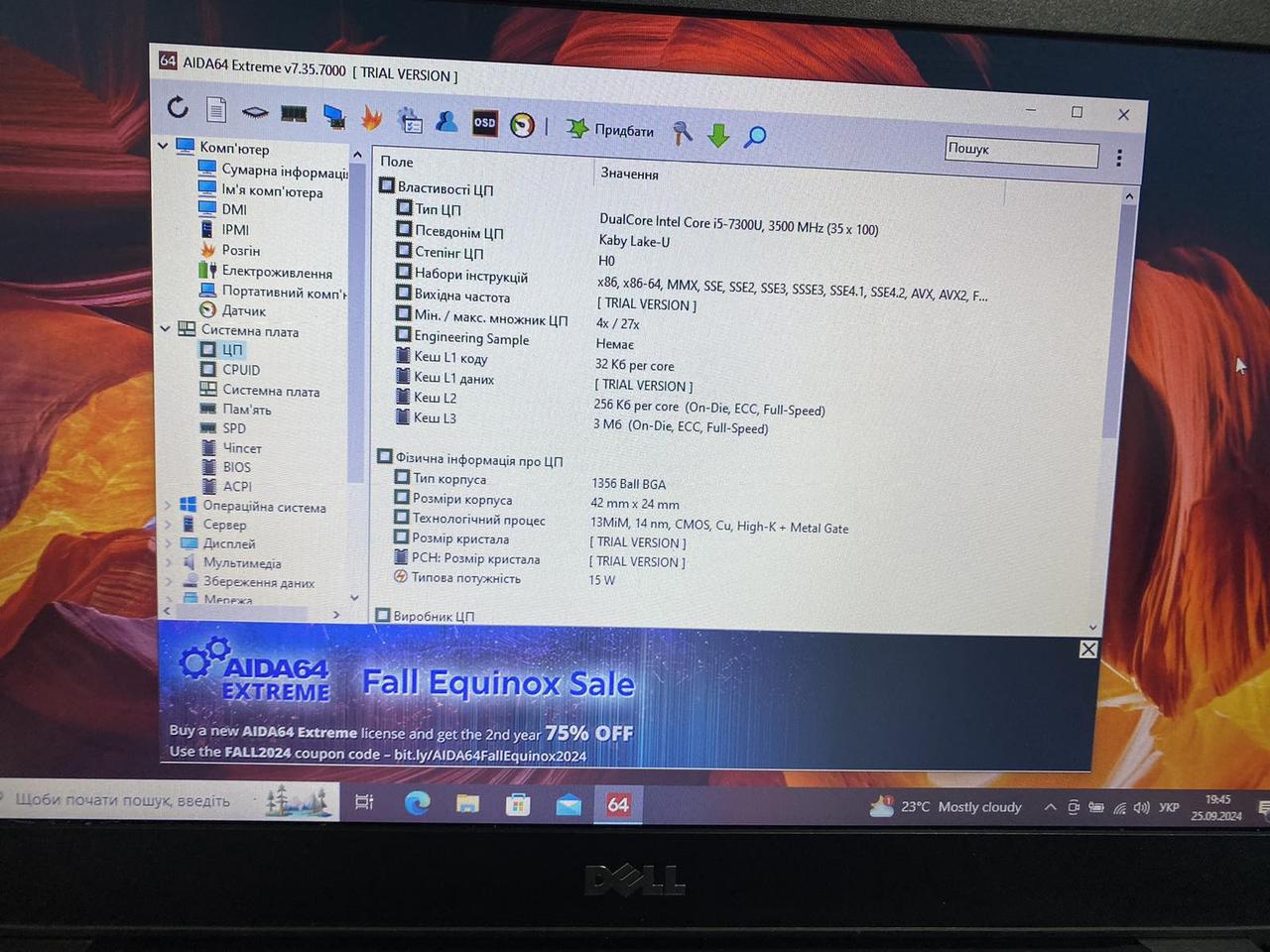
Task: Click the Властивості ЦП group header
Action: pos(437,187)
